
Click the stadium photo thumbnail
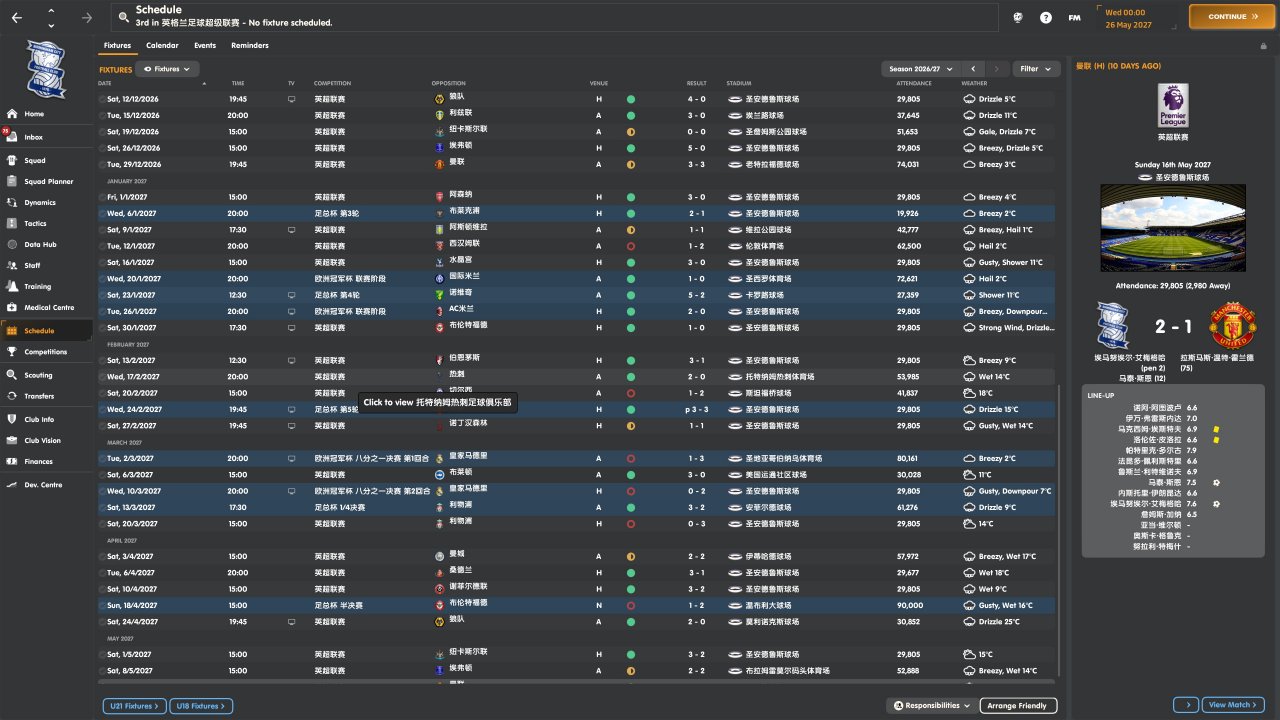coord(1172,227)
